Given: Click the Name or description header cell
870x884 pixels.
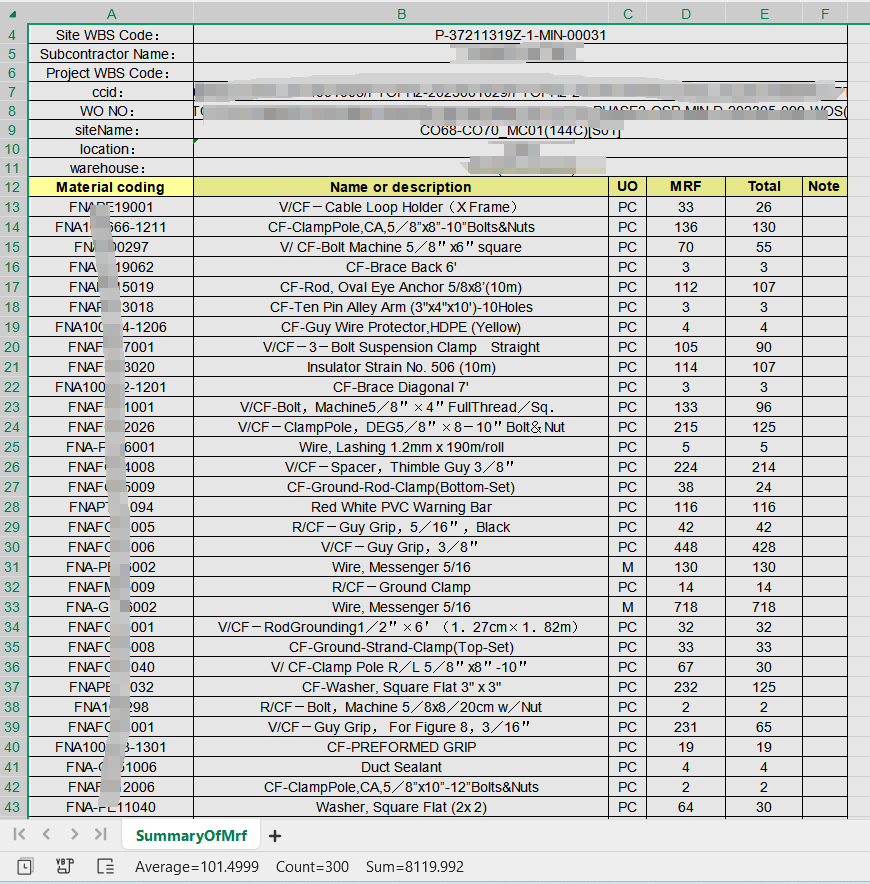Looking at the screenshot, I should tap(401, 187).
